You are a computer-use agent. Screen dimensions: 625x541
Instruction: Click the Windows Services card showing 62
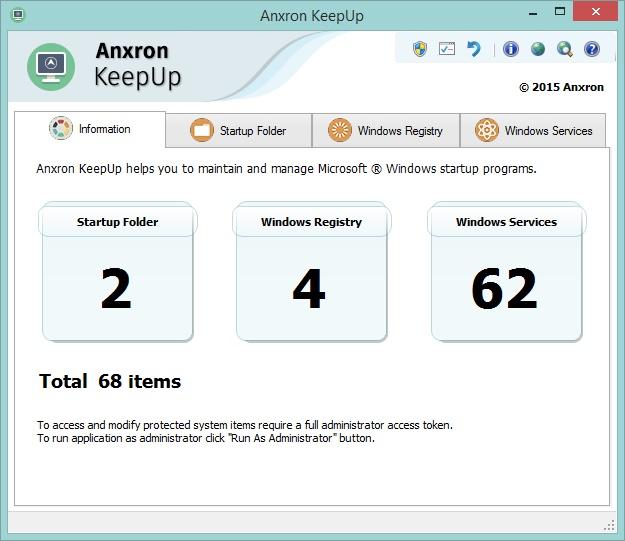(507, 271)
